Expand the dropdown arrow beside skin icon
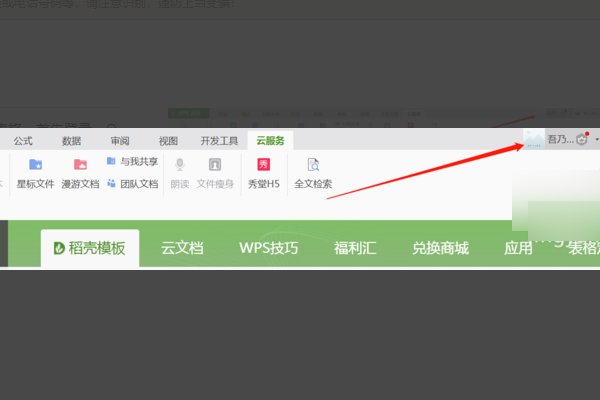The height and width of the screenshot is (400, 600). pyautogui.click(x=597, y=140)
